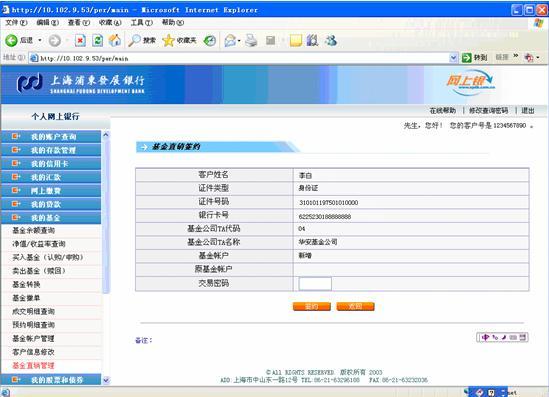Expand the address bar dropdown arrow

point(453,58)
